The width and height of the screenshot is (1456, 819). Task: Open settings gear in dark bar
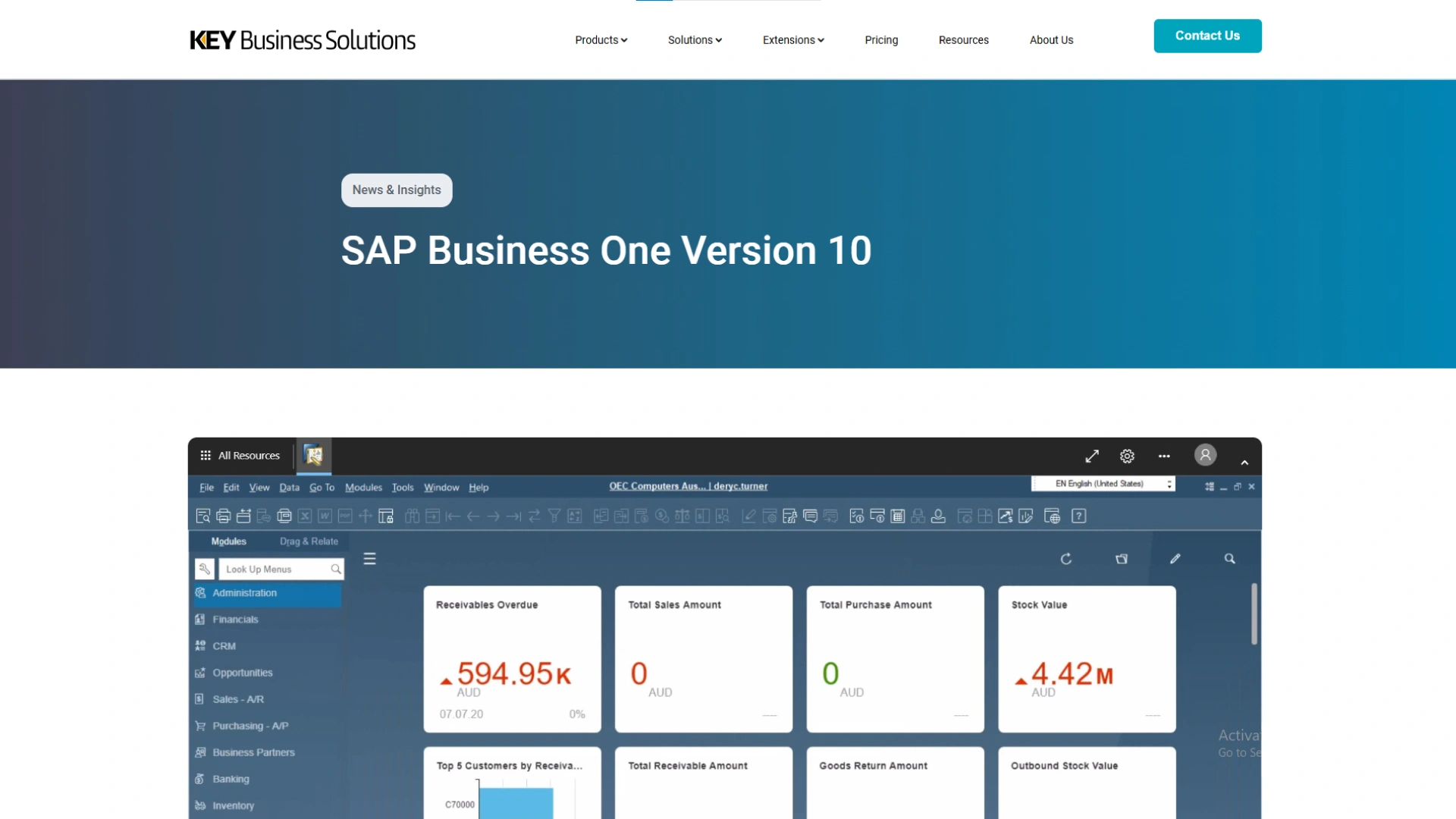1127,456
